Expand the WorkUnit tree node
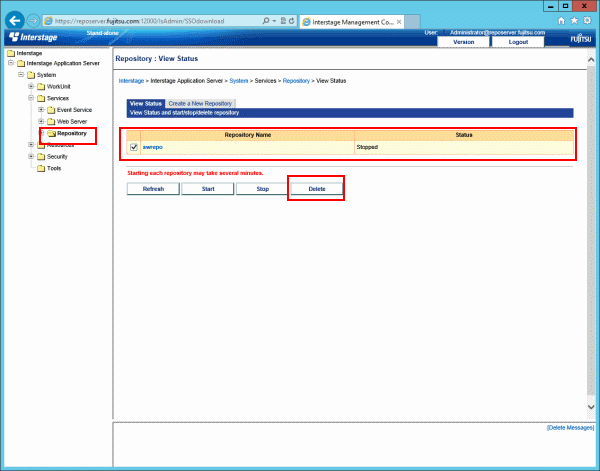Image resolution: width=600 pixels, height=471 pixels. [31, 86]
